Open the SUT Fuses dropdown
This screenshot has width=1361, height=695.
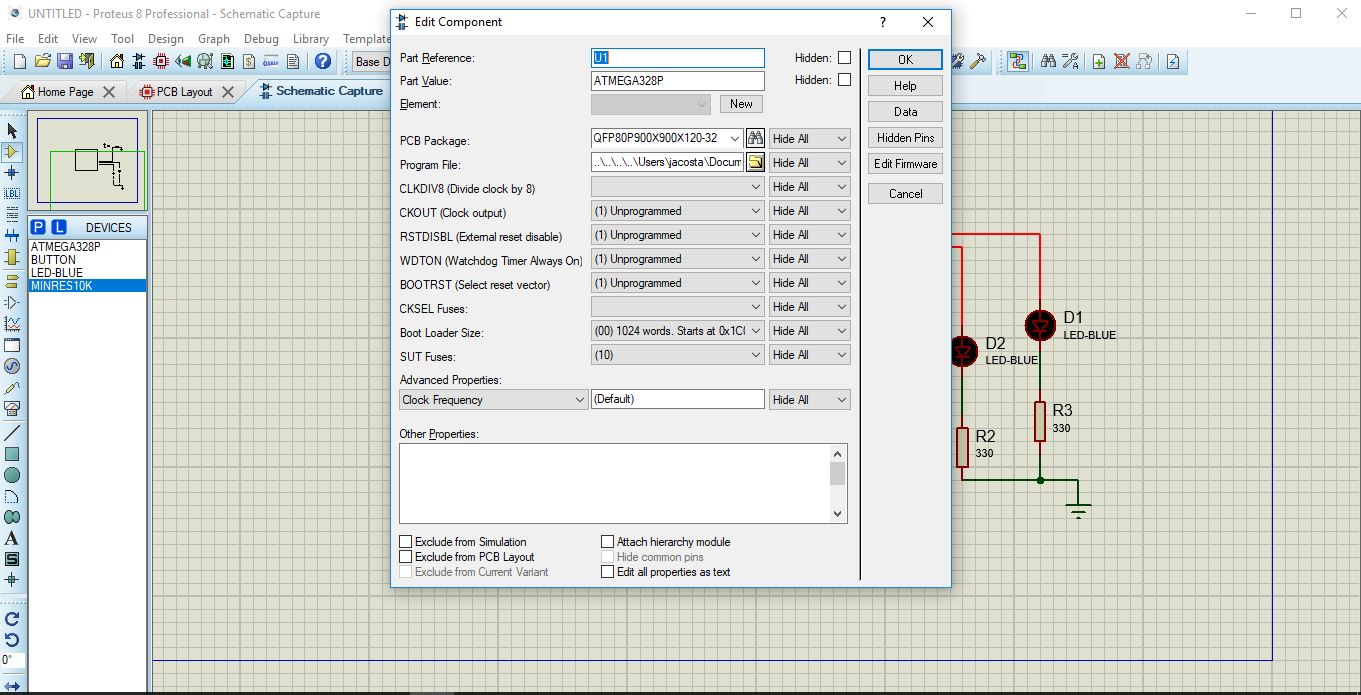(x=678, y=355)
